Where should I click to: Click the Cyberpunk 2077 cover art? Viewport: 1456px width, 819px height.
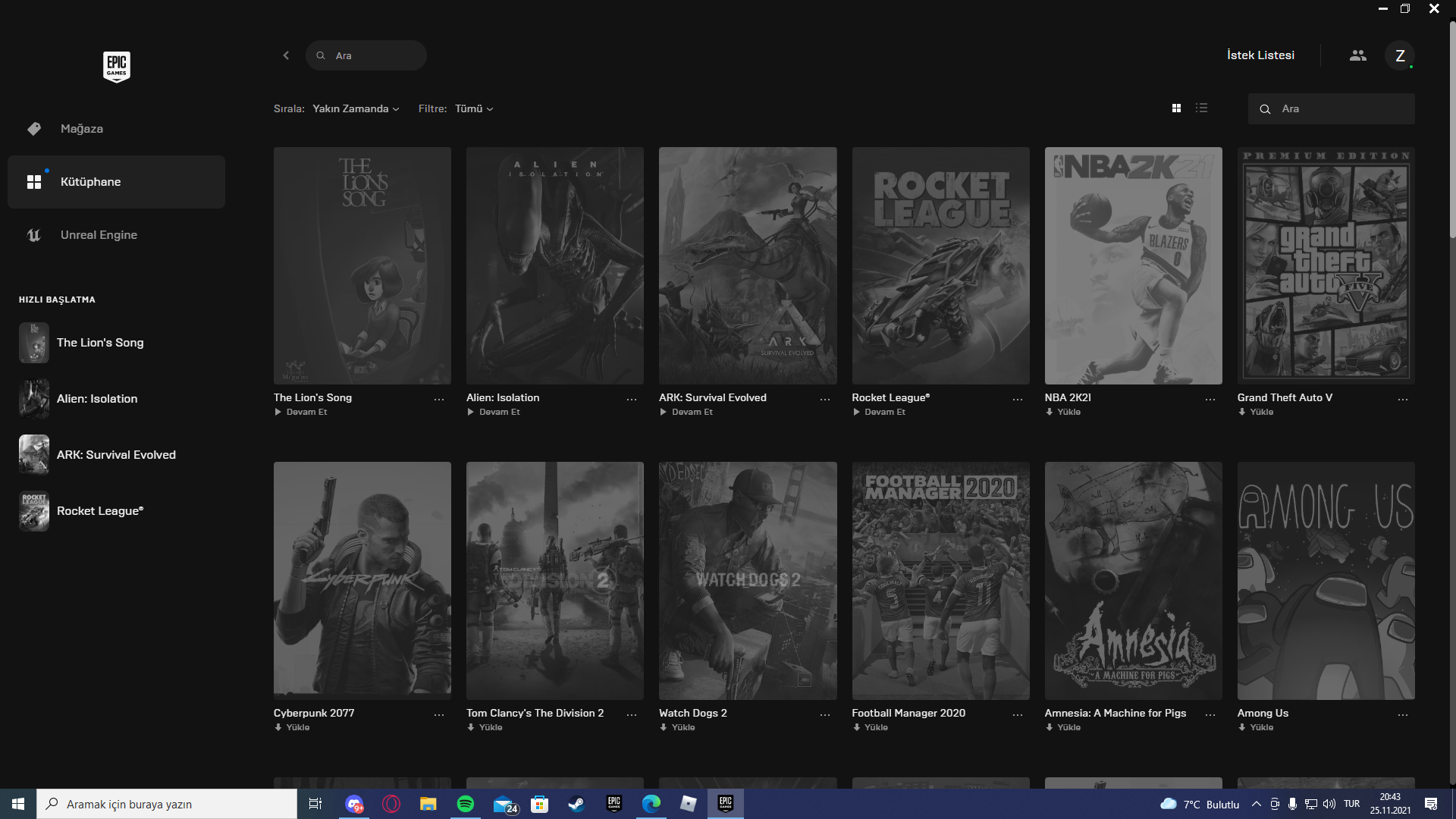coord(362,581)
